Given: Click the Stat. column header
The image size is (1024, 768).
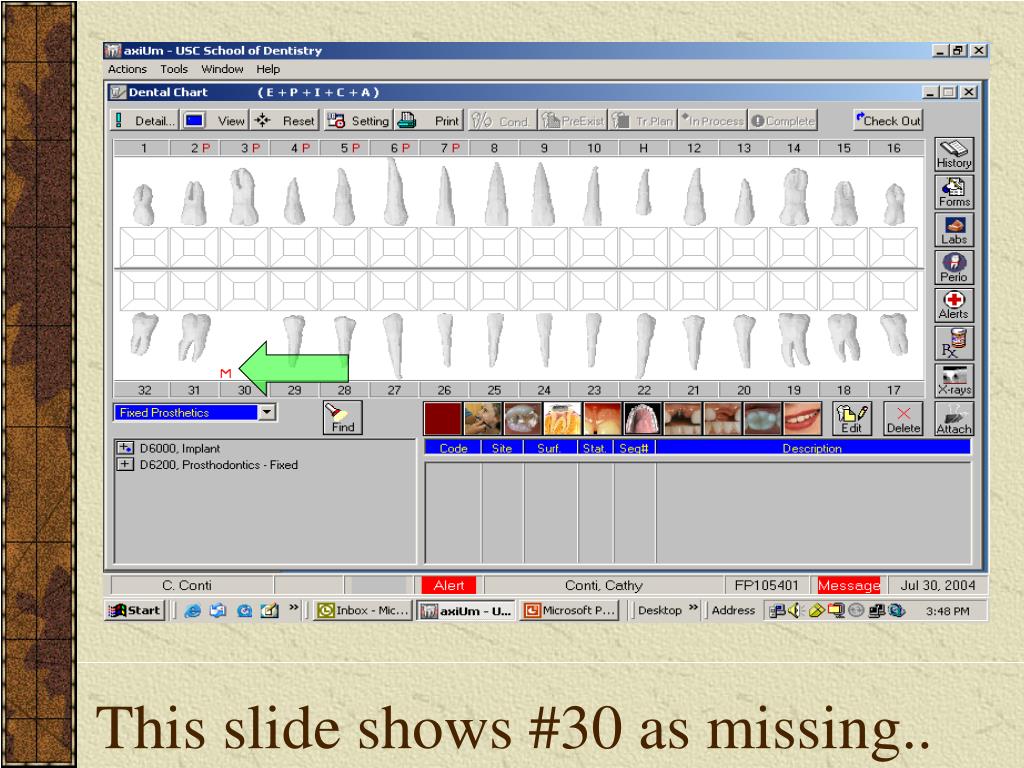Looking at the screenshot, I should 594,448.
